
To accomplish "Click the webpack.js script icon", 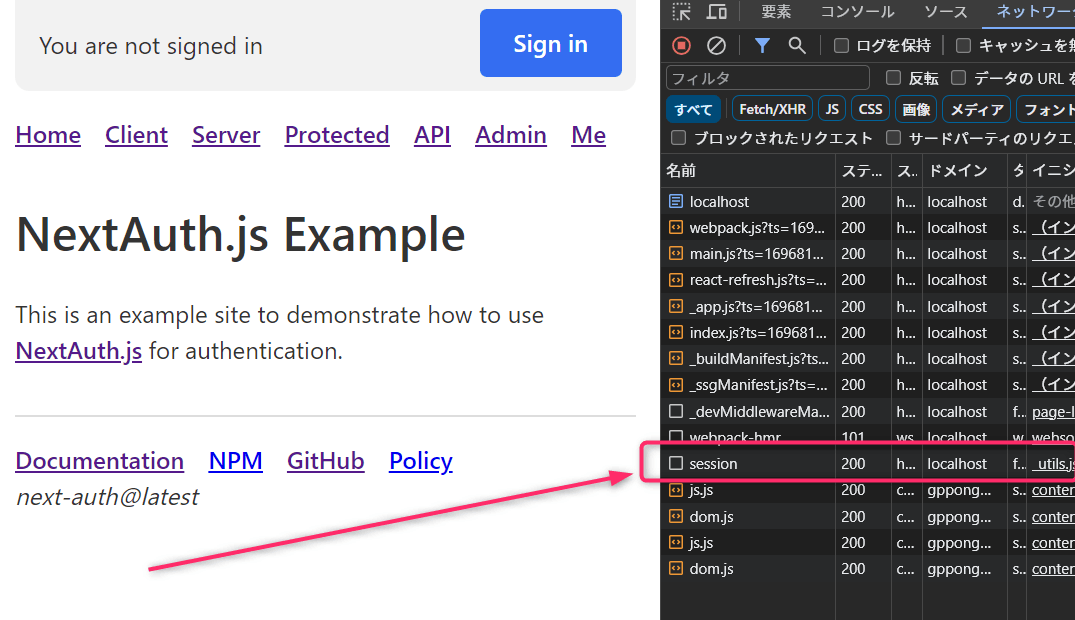I will tap(676, 227).
